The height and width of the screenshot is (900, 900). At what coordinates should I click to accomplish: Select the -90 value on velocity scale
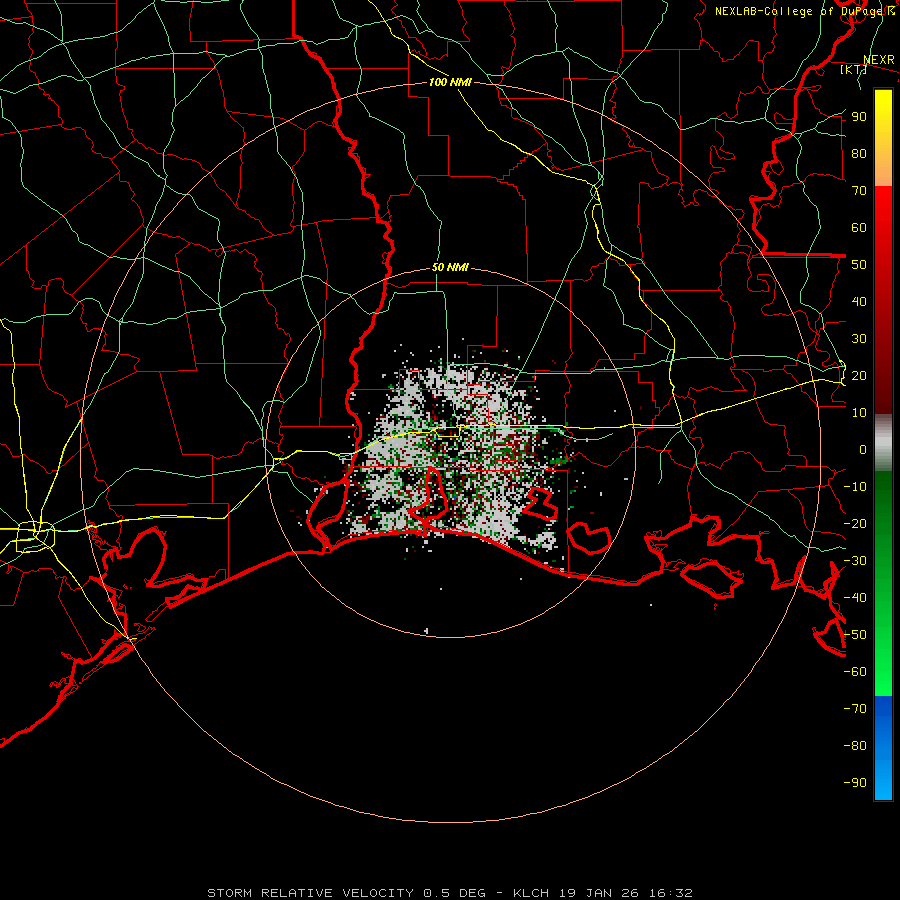tap(855, 783)
